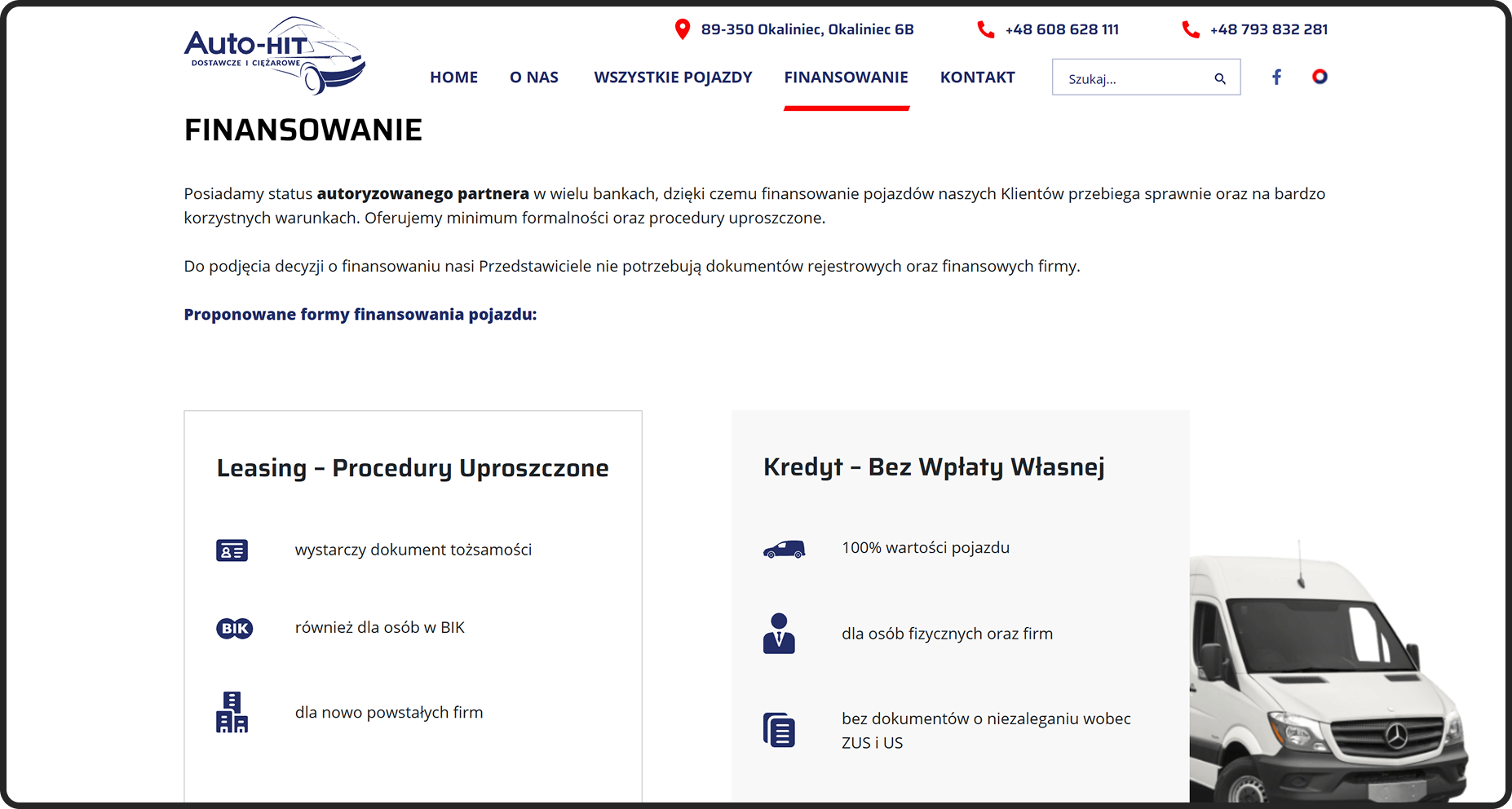Select the FINANSOWANIE menu tab
The height and width of the screenshot is (809, 1512).
[x=846, y=77]
